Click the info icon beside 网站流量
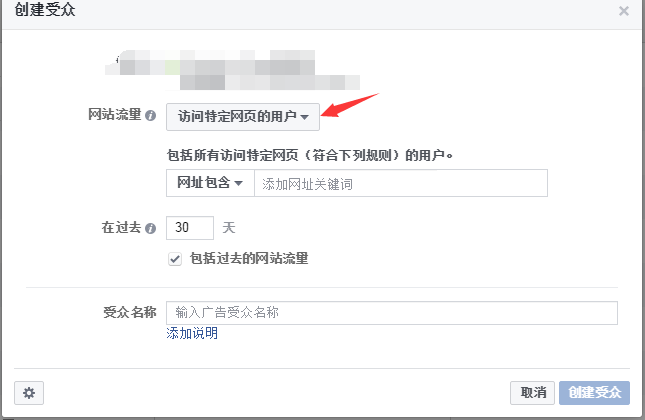Screen dimensions: 645x420 [151, 116]
